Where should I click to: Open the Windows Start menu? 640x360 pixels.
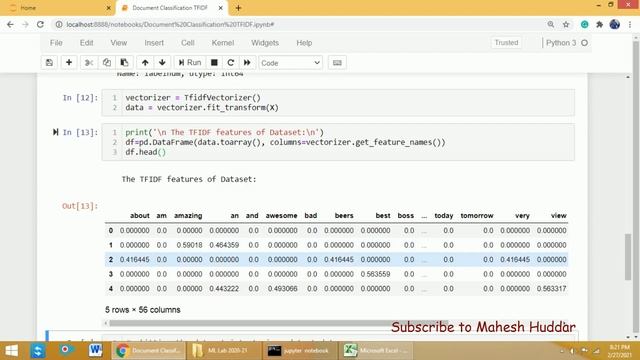(x=11, y=351)
